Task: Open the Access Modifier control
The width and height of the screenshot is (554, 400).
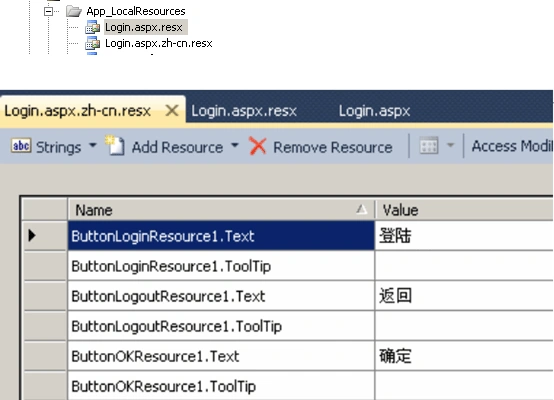Action: pos(512,146)
